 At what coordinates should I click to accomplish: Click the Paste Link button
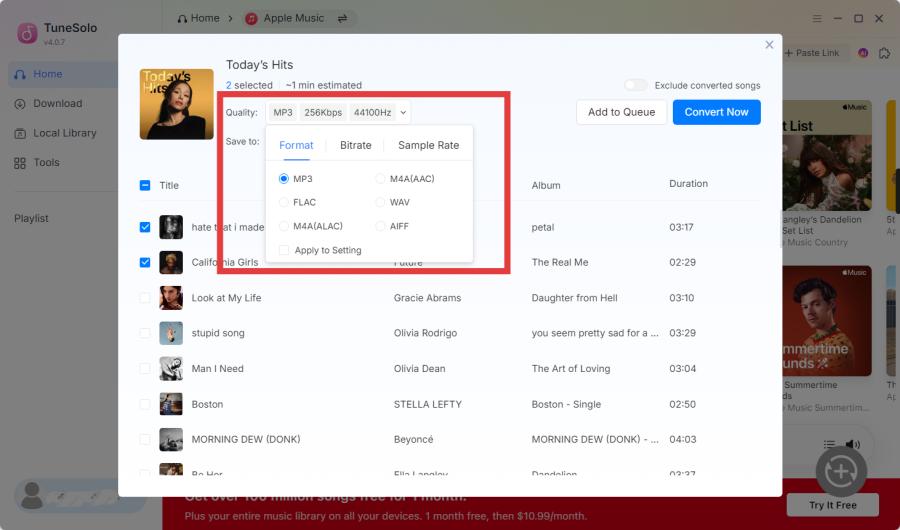pos(812,53)
